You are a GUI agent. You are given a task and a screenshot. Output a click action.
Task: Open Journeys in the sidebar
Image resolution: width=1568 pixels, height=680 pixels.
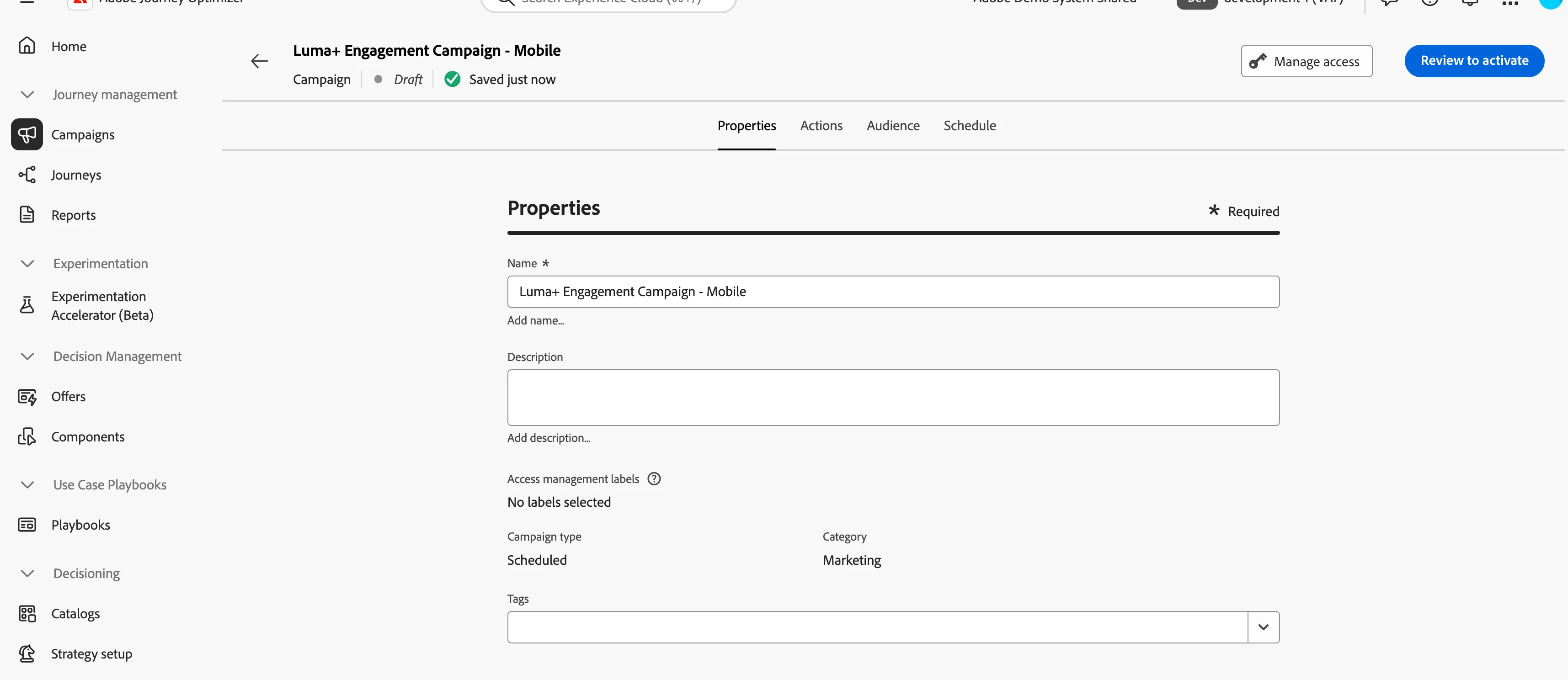coord(76,175)
